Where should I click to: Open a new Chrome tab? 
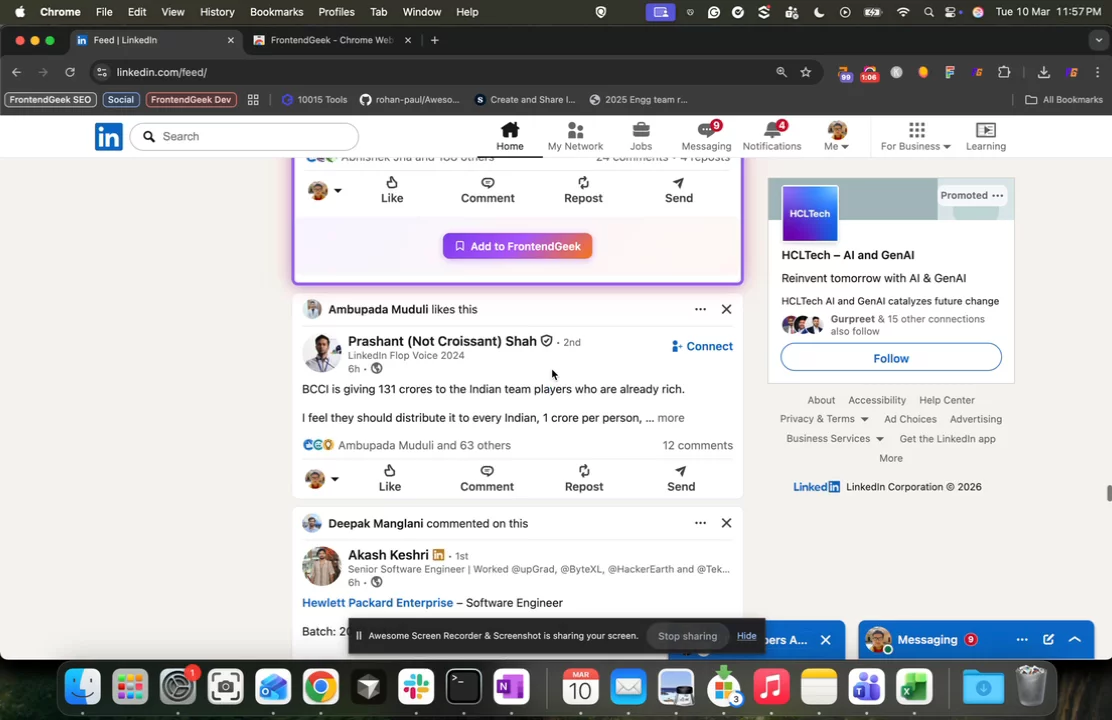click(x=435, y=40)
